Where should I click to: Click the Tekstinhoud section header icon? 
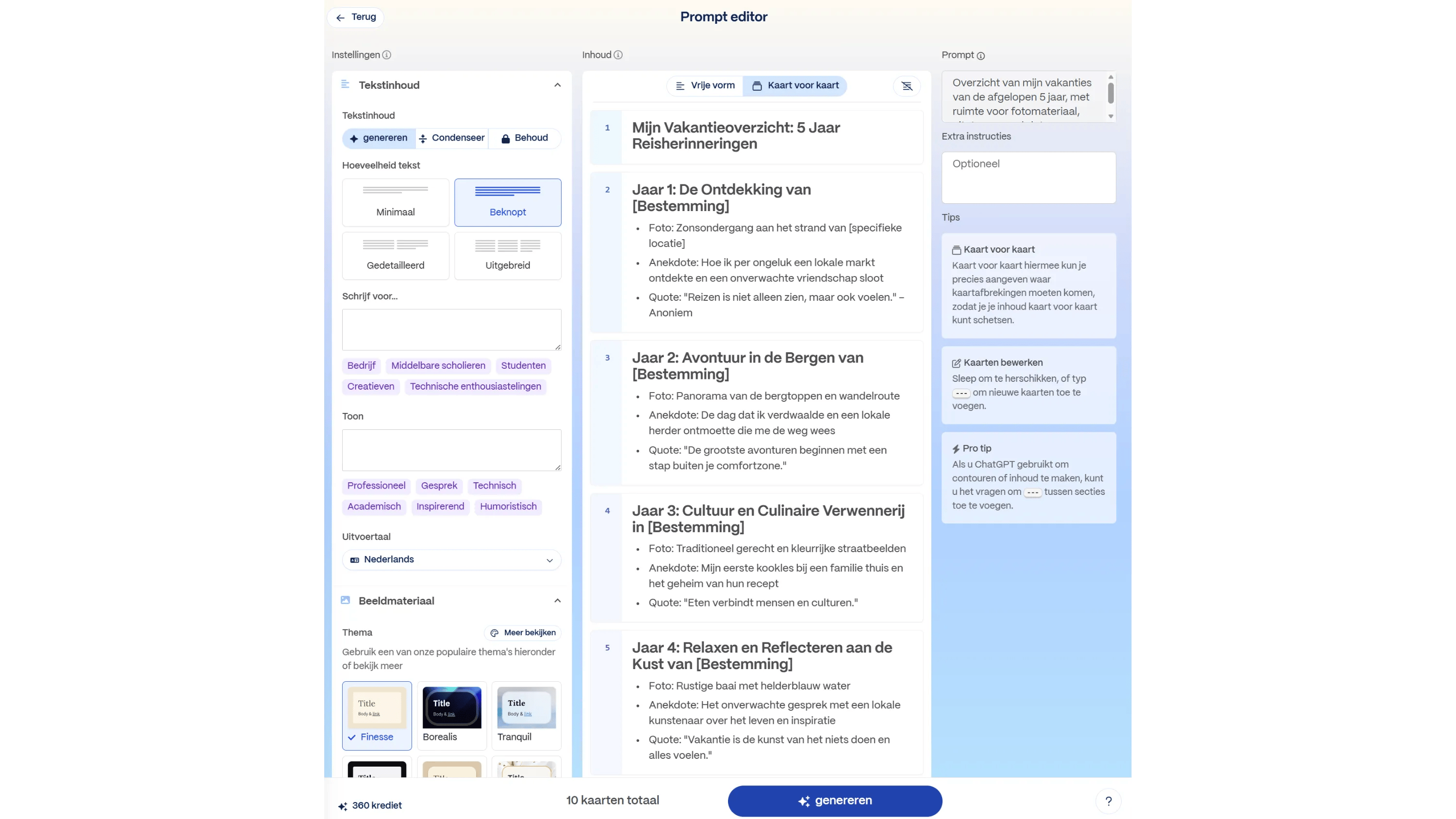click(x=346, y=85)
